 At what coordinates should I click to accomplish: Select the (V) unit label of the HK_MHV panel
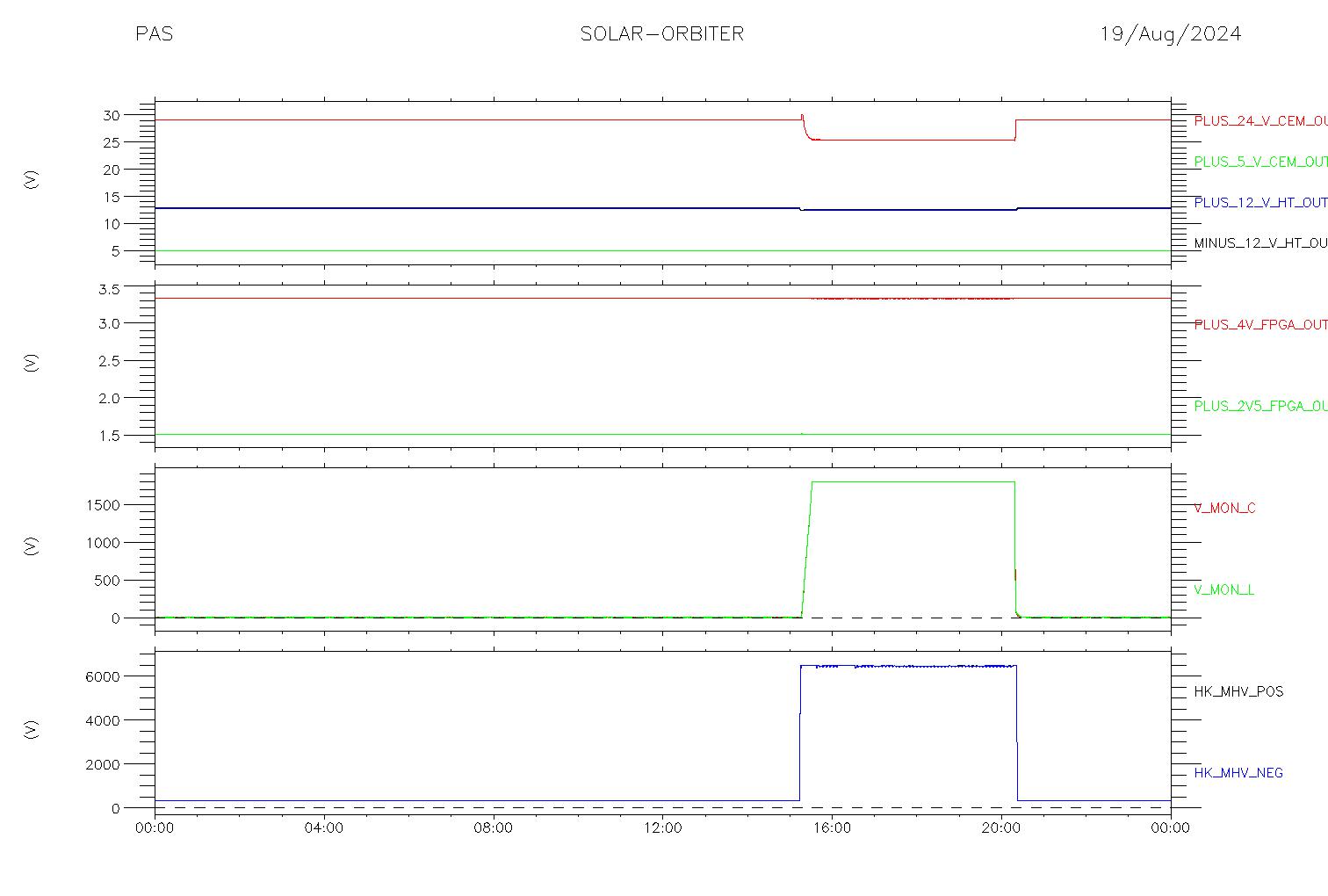click(x=32, y=729)
